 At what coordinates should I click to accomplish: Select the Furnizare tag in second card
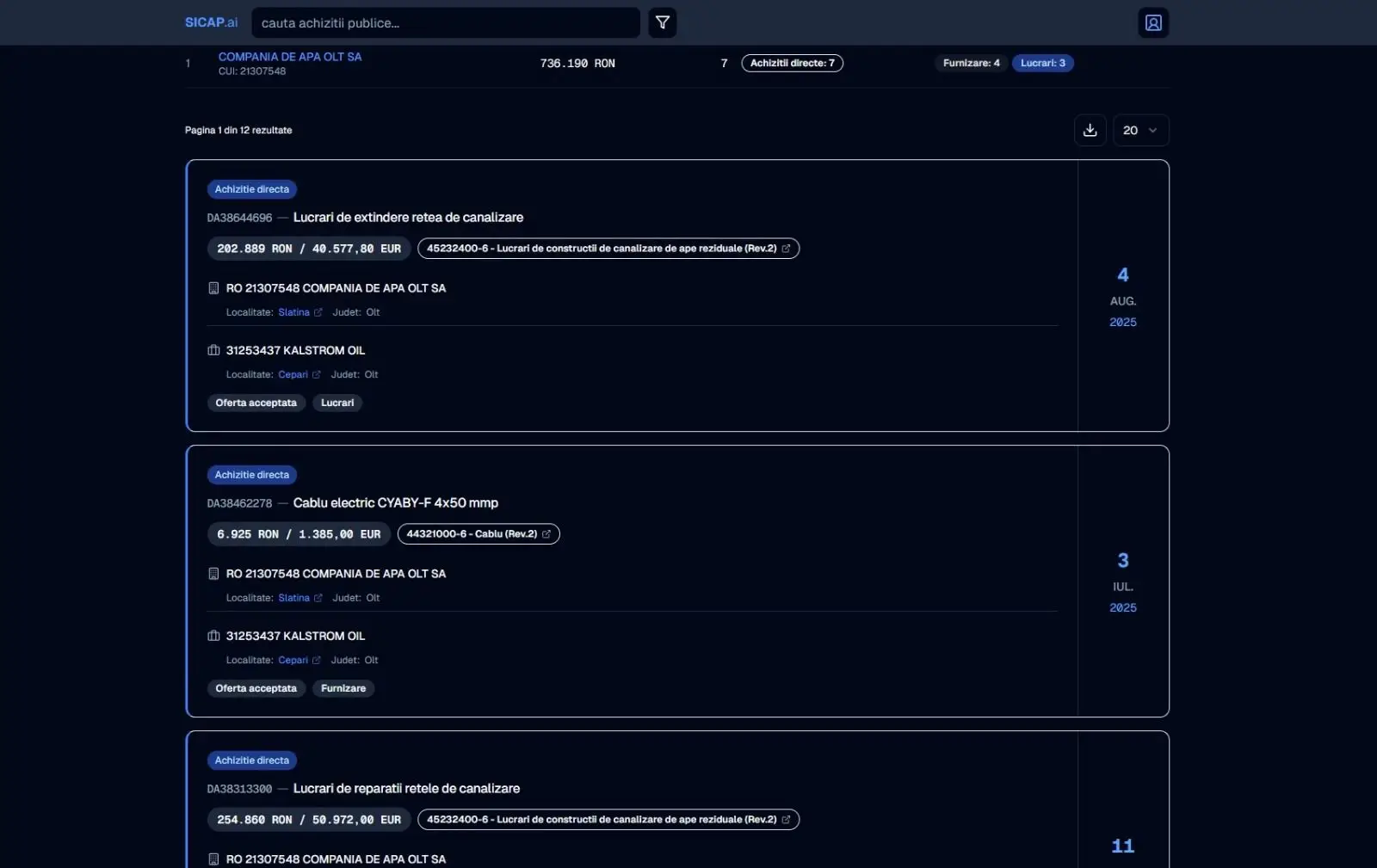coord(343,688)
